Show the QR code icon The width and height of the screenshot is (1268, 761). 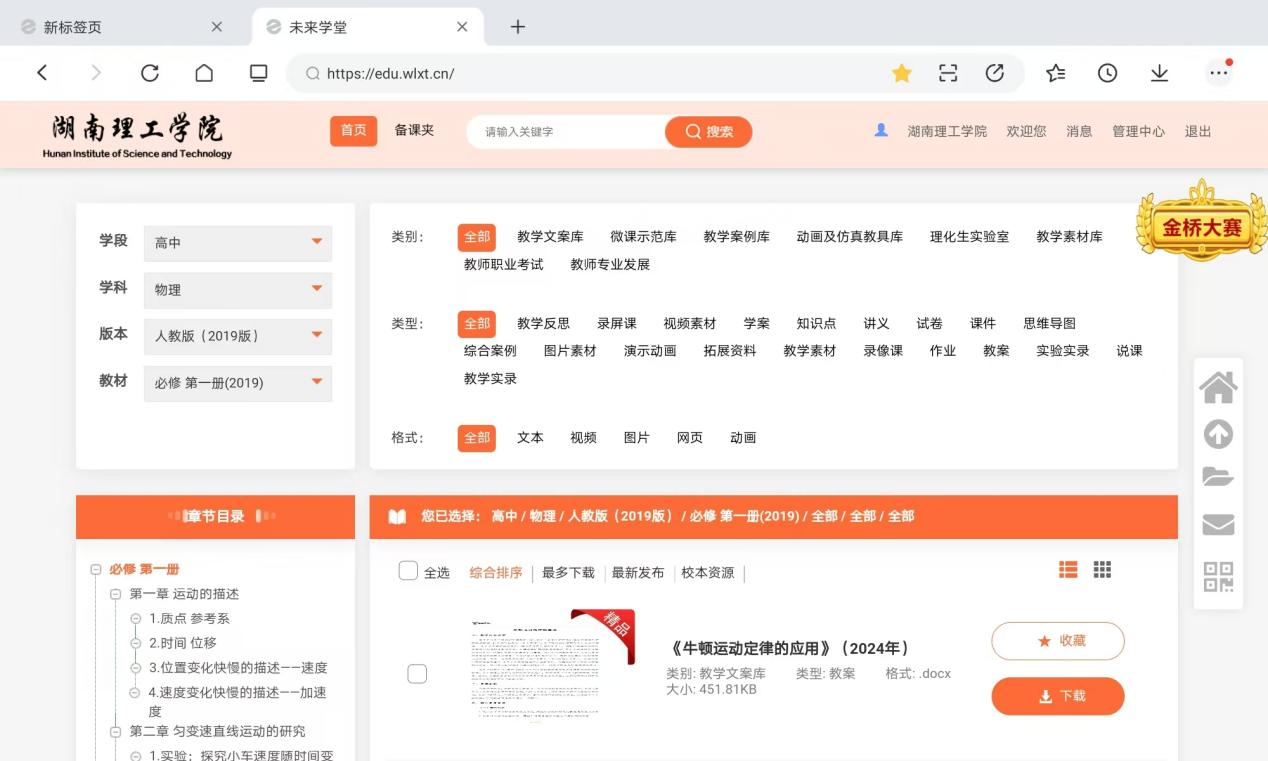[x=1217, y=576]
